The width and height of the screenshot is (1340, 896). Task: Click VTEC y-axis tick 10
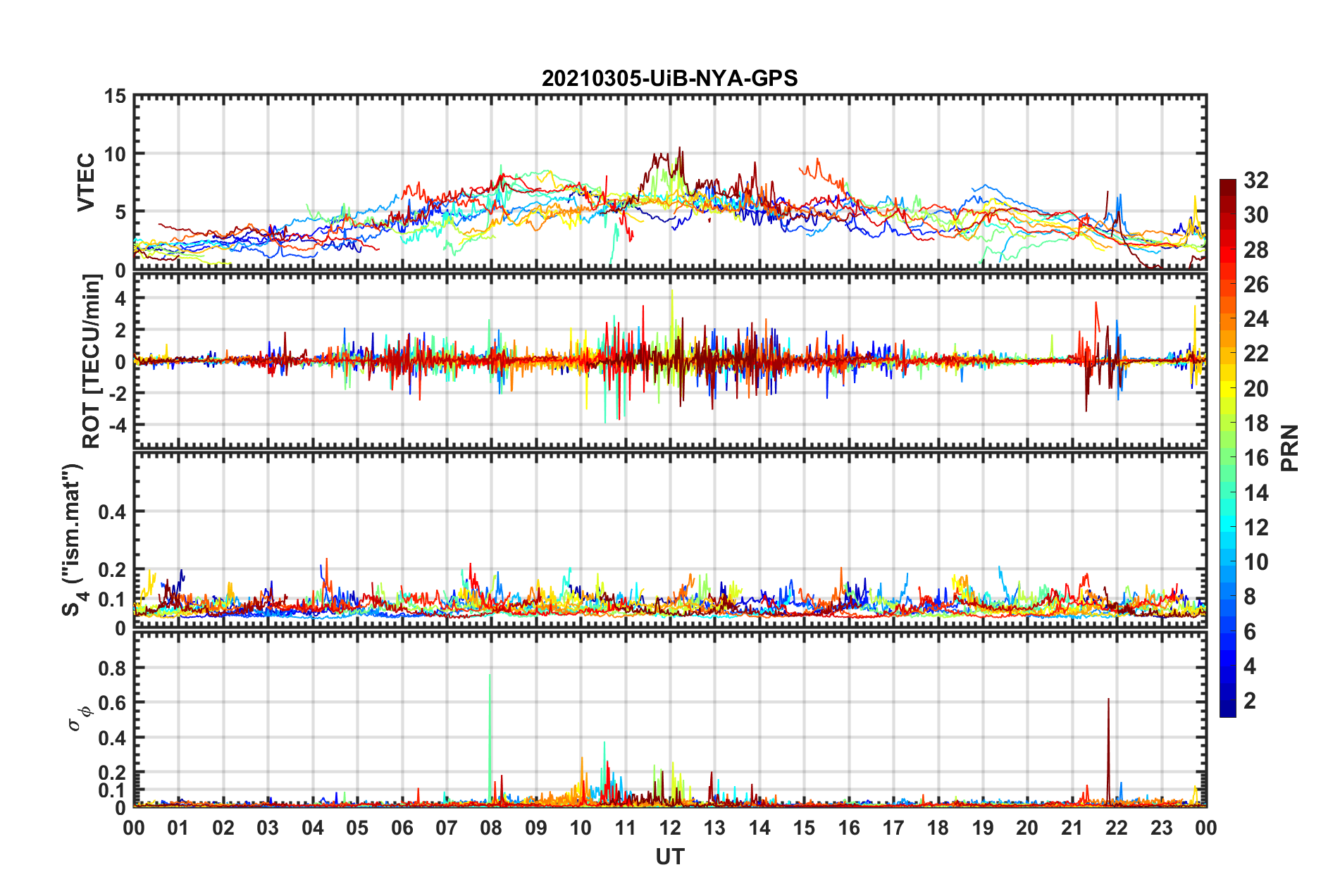pos(115,154)
